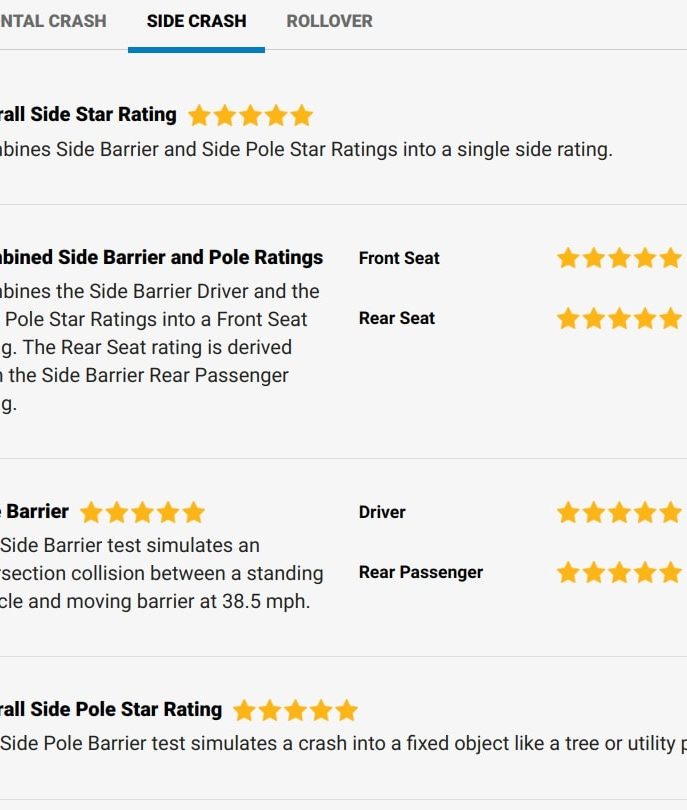Open the Frontal Crash tab
This screenshot has width=687, height=810.
[53, 21]
